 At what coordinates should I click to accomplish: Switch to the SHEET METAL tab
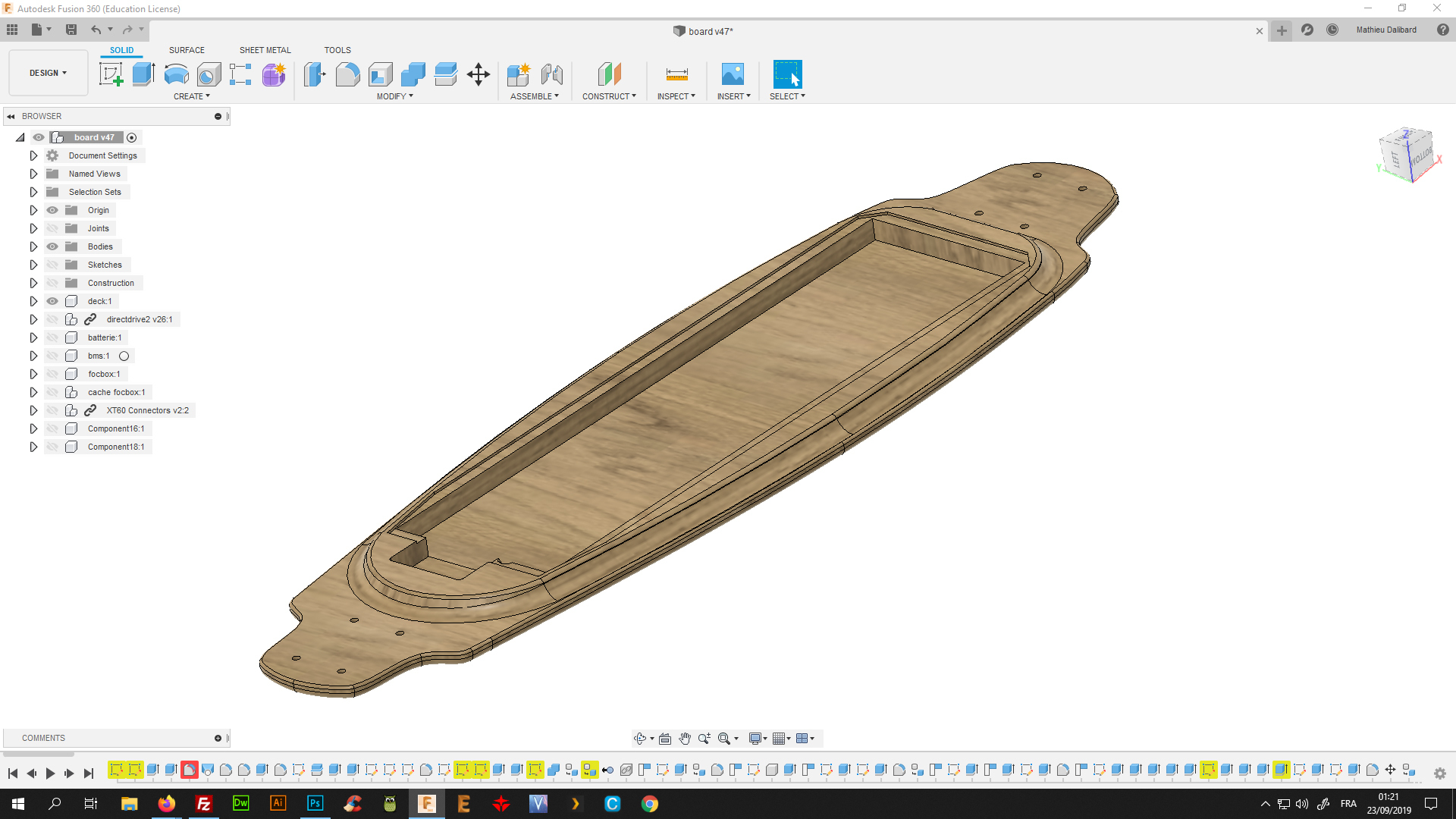pos(265,50)
